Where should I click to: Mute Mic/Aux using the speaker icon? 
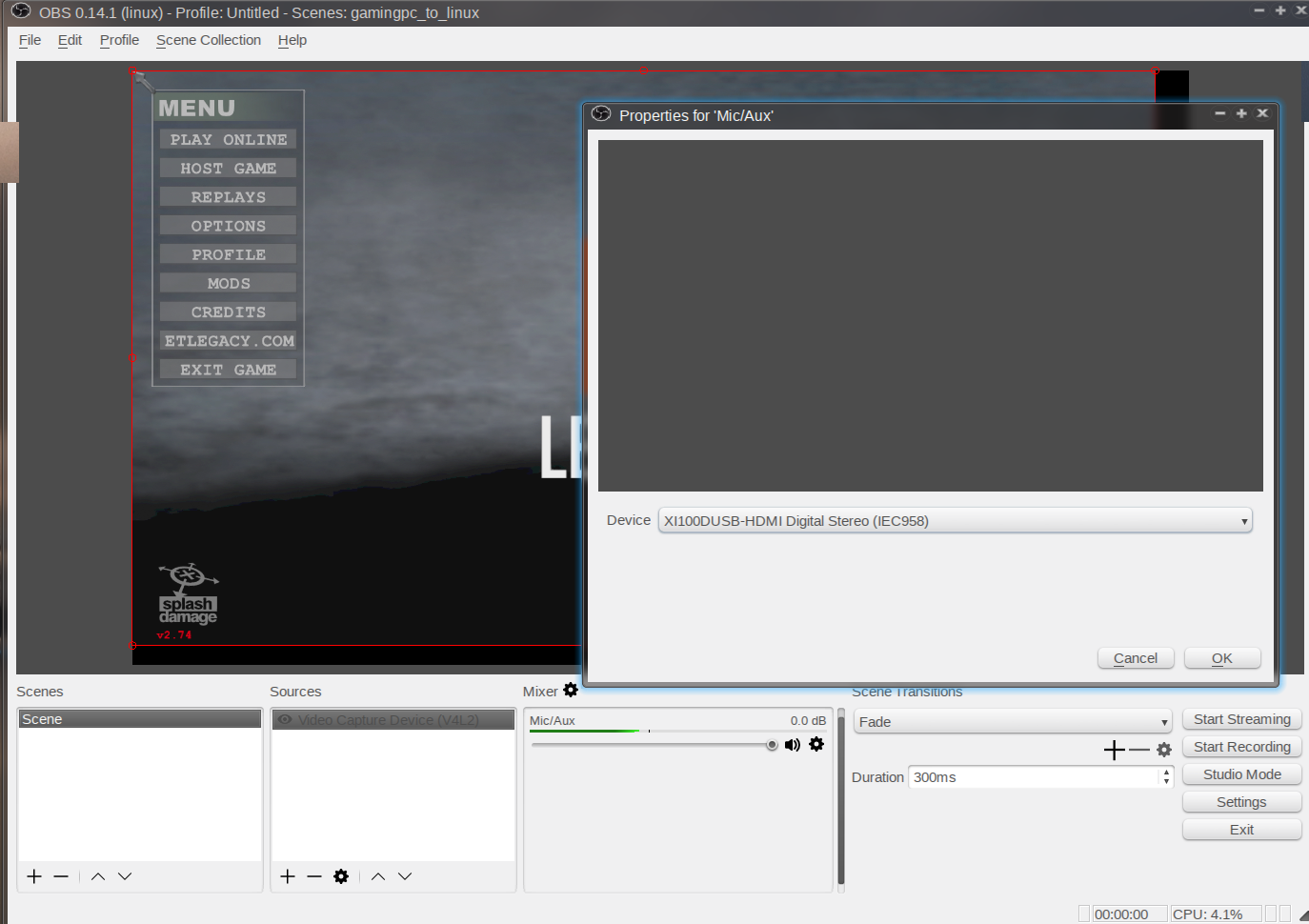(792, 745)
